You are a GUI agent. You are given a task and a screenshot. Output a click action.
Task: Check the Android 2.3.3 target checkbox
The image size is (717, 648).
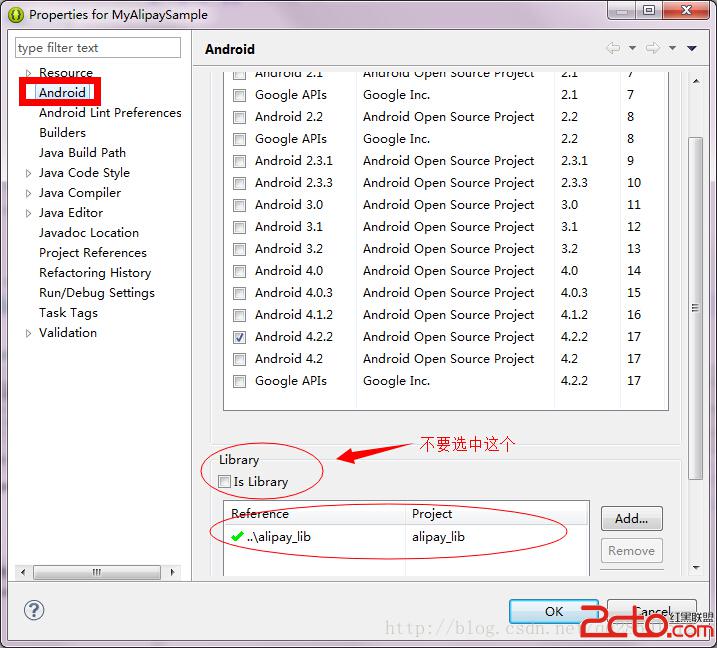coord(239,183)
